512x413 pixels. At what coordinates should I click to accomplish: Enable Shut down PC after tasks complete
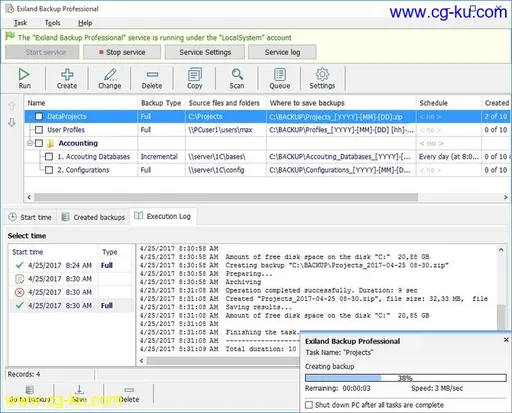tap(309, 405)
